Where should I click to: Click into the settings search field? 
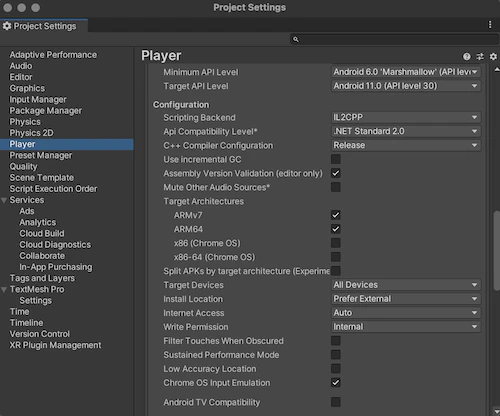point(394,39)
